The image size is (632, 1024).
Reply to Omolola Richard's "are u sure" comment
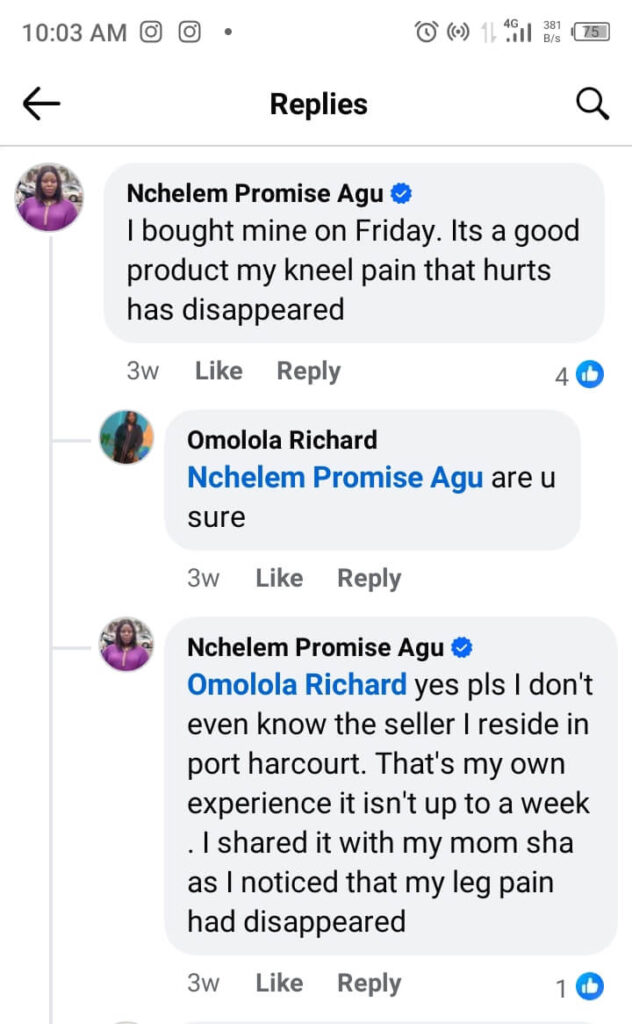369,578
